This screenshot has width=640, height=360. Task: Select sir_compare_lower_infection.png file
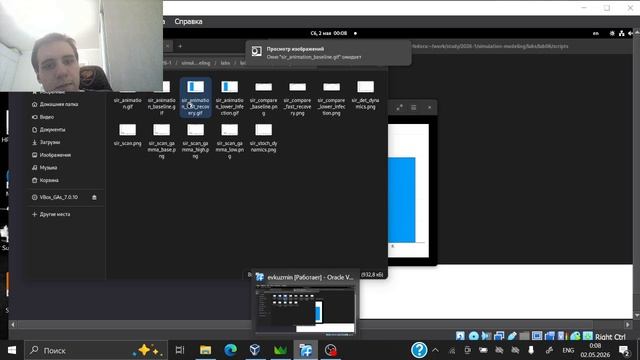coord(331,97)
